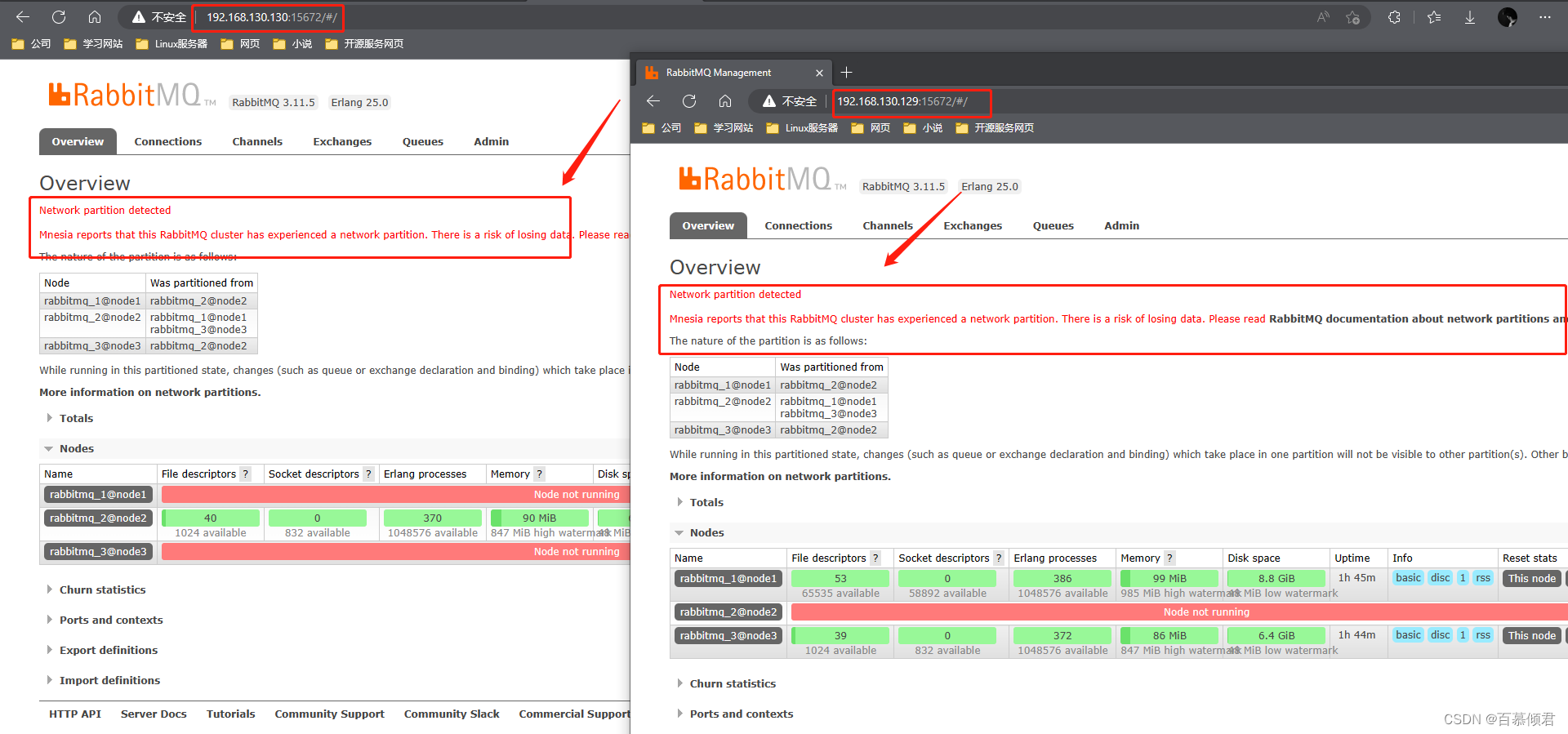Open rabbitmq_3@node3 node in the right window
The height and width of the screenshot is (734, 1568).
(728, 636)
